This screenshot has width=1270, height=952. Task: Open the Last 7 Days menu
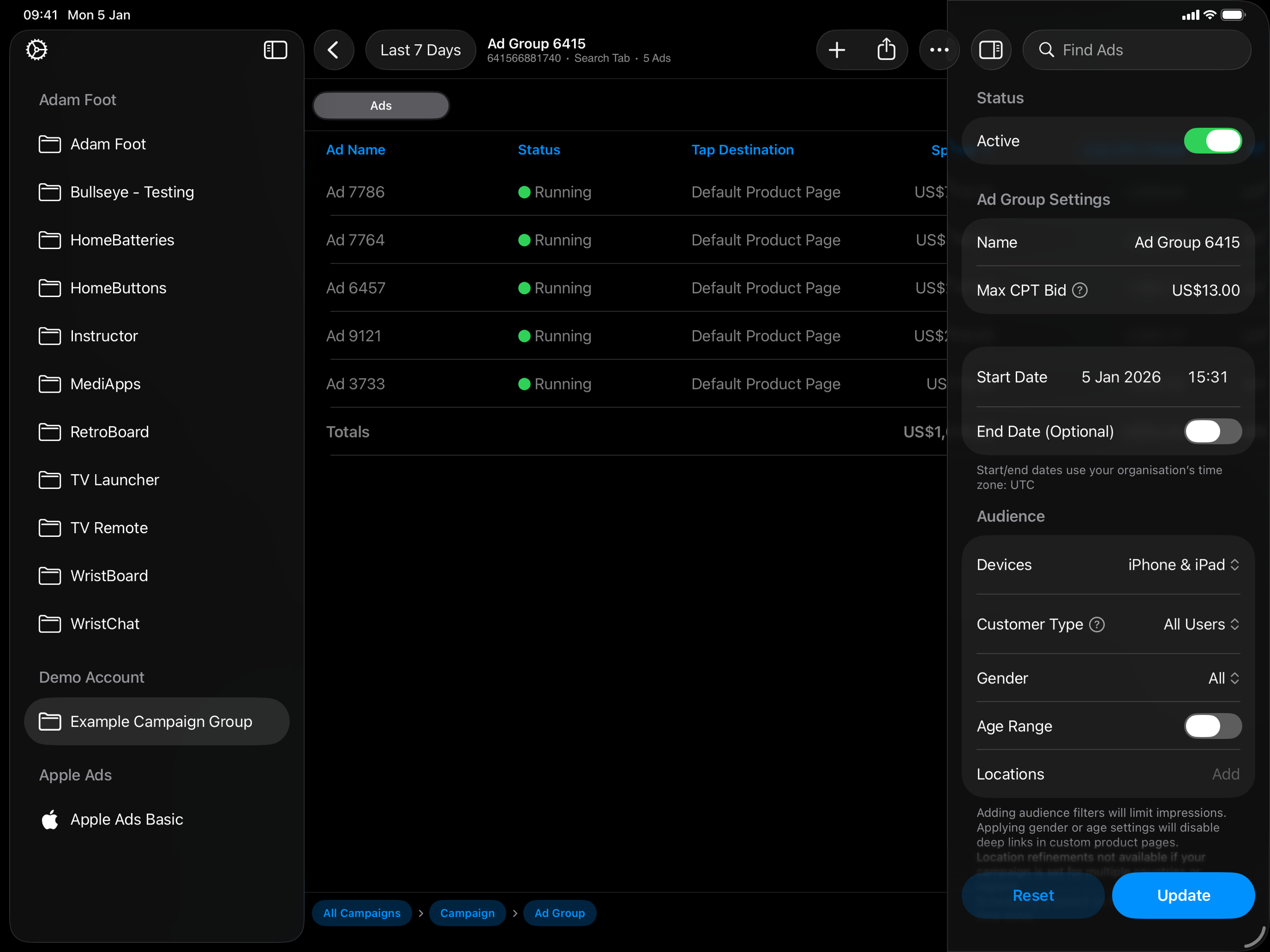[x=420, y=50]
